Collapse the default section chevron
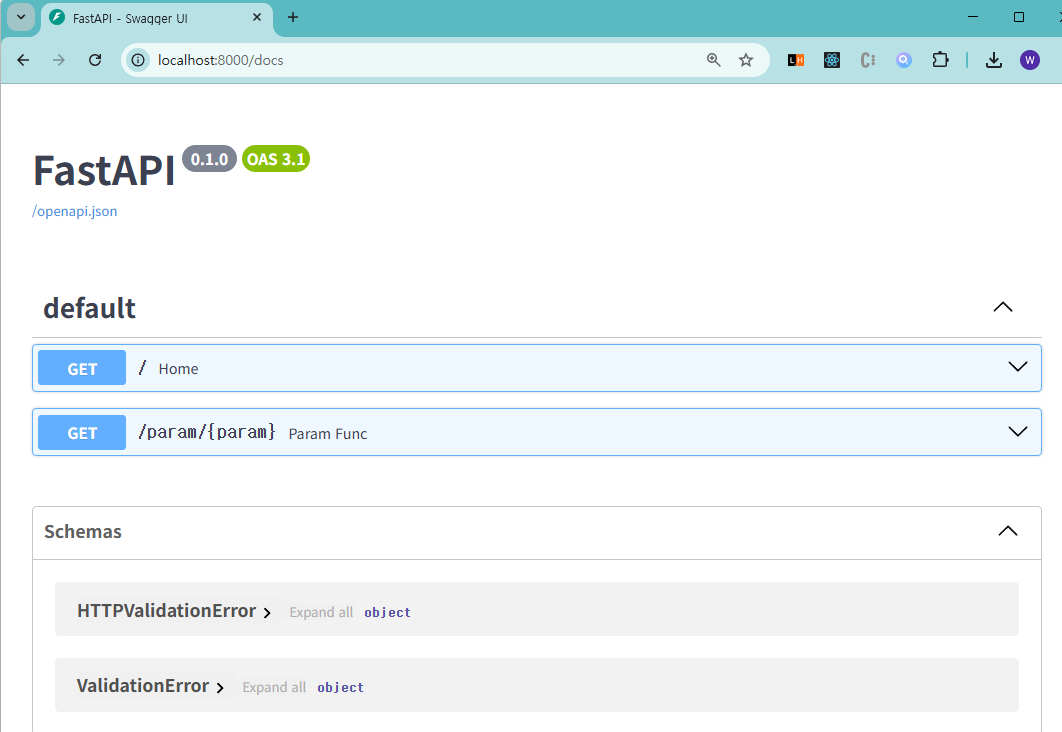This screenshot has width=1062, height=732. coord(1002,307)
